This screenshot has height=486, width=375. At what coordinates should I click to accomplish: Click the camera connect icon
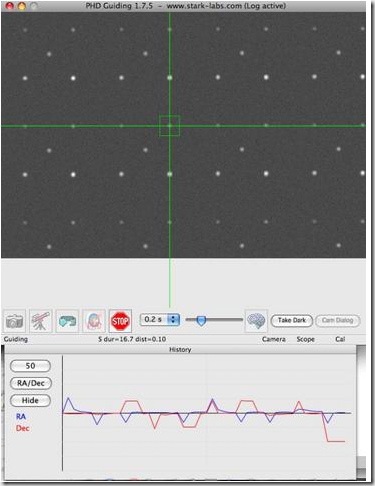(x=15, y=321)
